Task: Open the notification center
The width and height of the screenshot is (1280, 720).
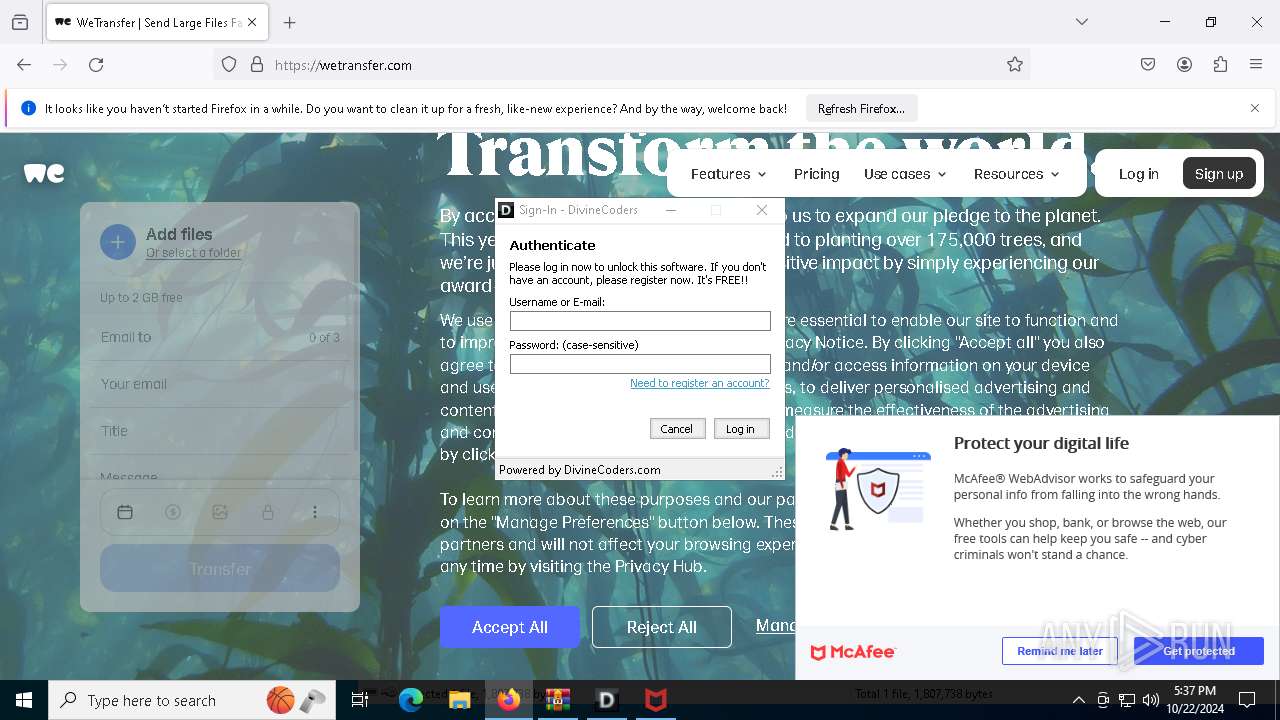Action: 1247,700
